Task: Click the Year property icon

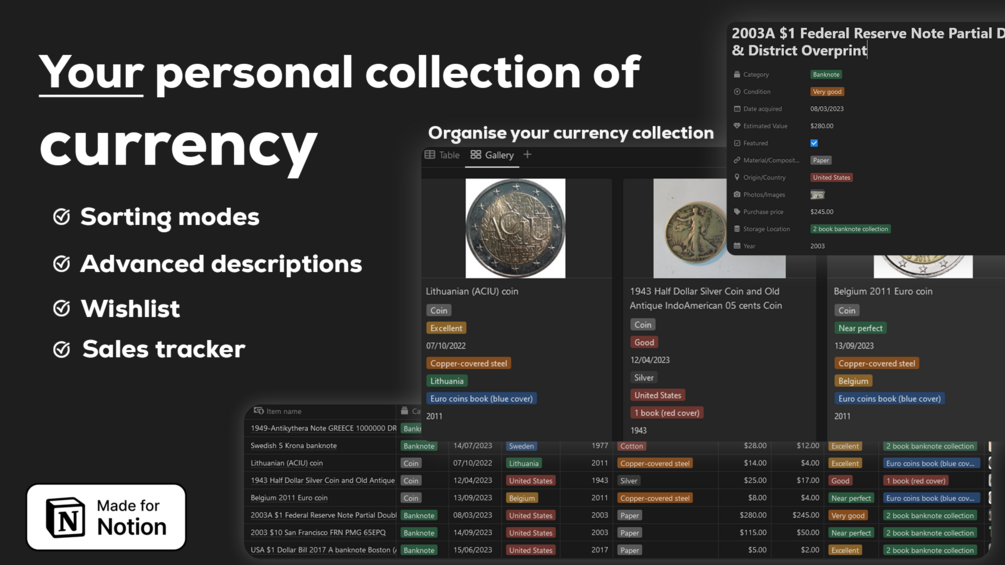Action: pyautogui.click(x=736, y=246)
